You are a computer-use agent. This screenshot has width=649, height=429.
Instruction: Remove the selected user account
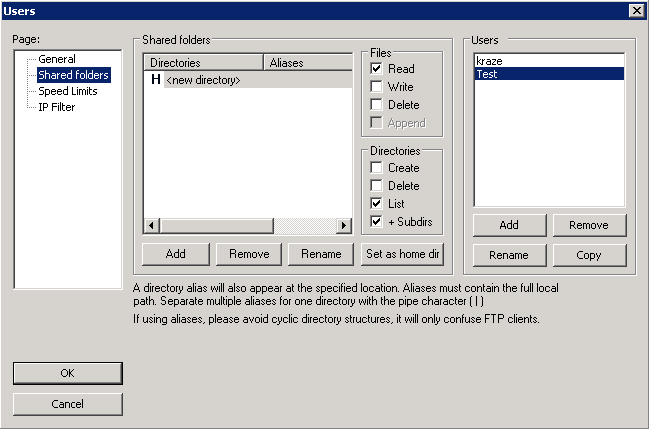(x=588, y=225)
